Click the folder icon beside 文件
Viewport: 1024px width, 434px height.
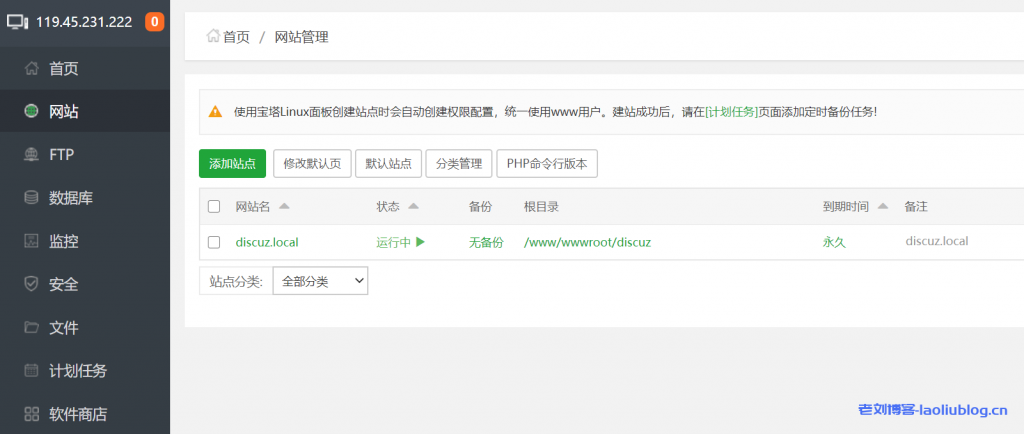[32, 328]
